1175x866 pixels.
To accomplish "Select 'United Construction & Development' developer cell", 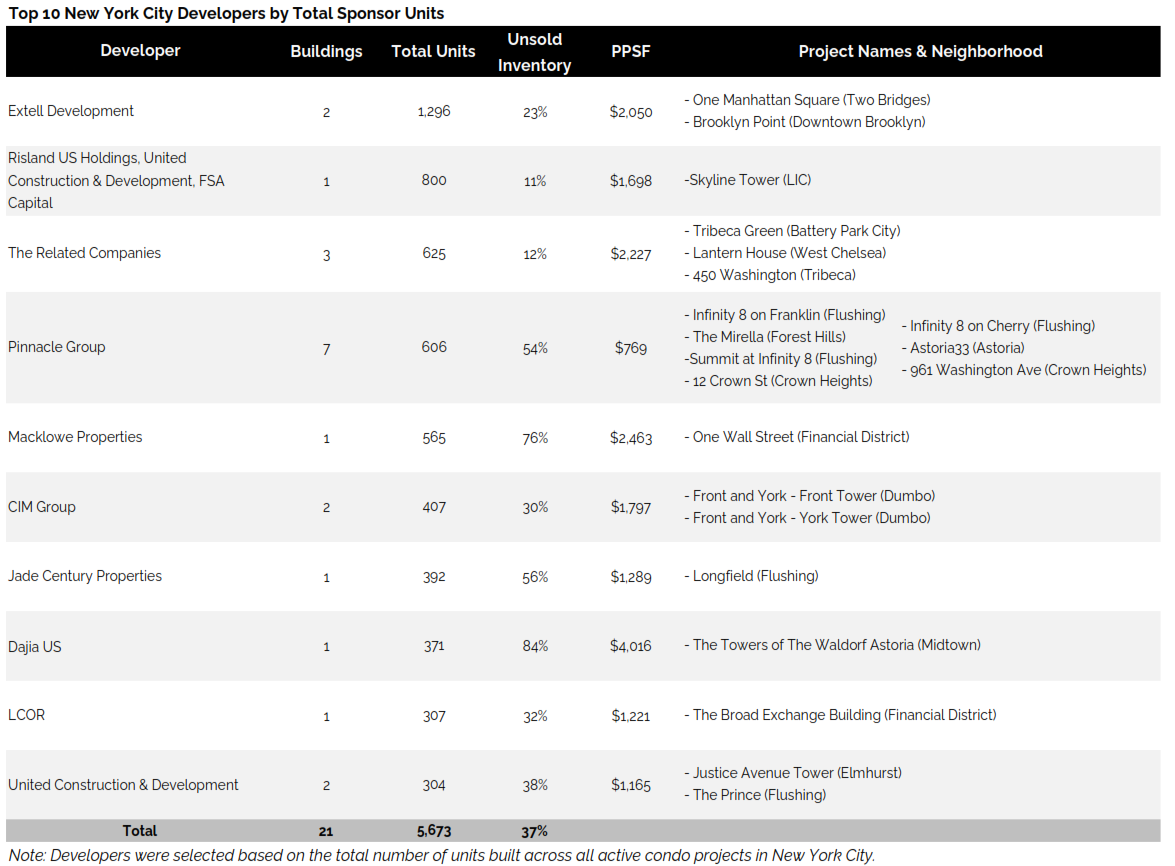I will 123,784.
